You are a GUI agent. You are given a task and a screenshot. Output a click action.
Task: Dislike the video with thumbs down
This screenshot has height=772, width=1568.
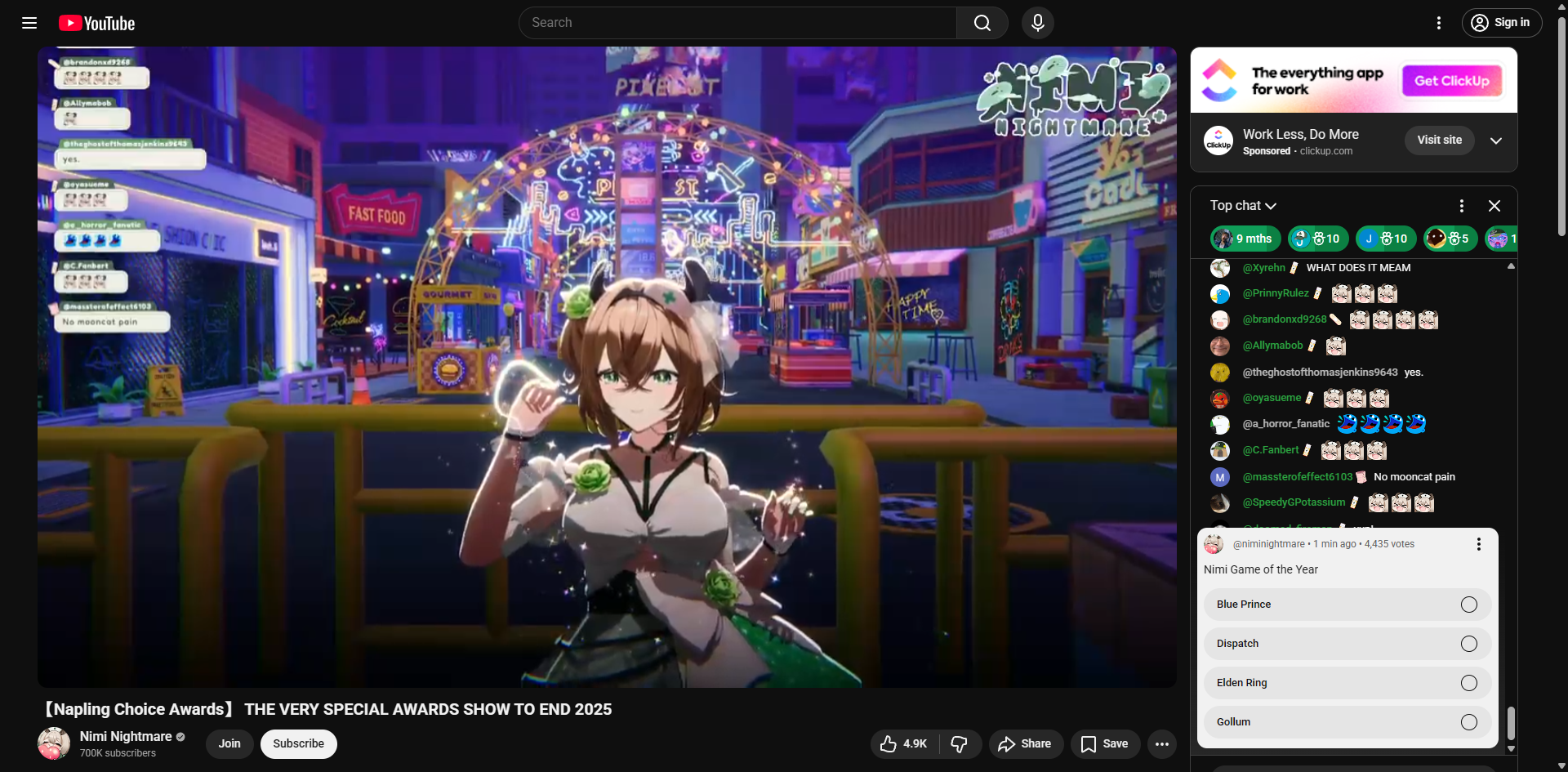pyautogui.click(x=960, y=744)
